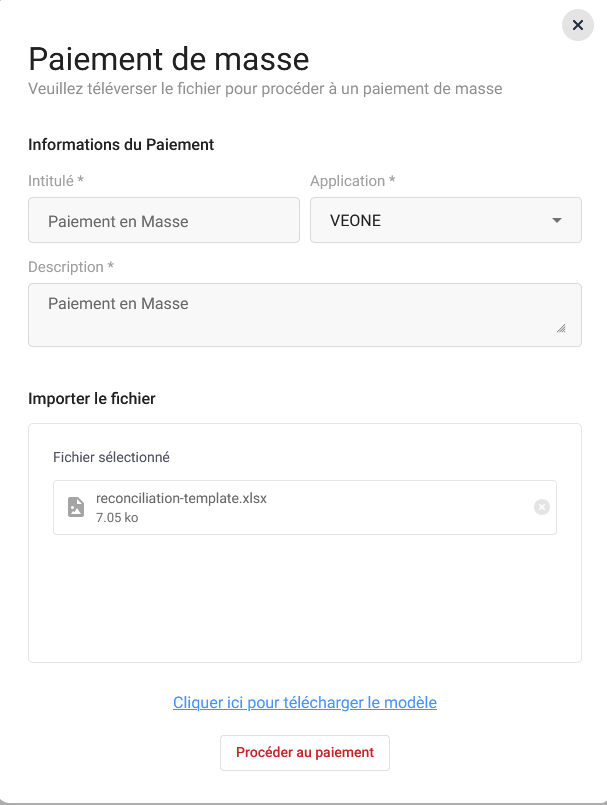Click the Fichier sélectionné label
This screenshot has height=805, width=607.
pyautogui.click(x=111, y=457)
